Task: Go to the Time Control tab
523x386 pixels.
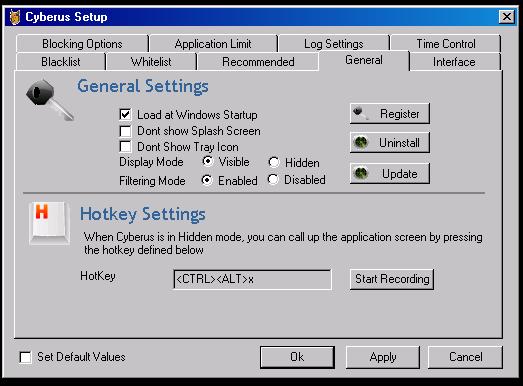Action: point(446,44)
